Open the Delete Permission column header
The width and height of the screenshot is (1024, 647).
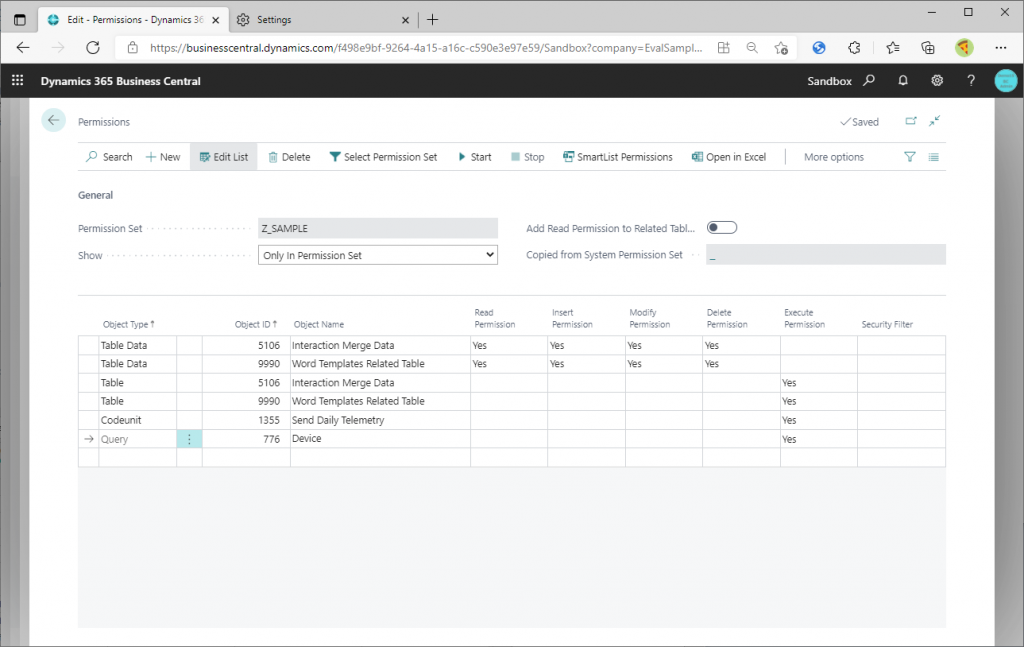pos(727,319)
